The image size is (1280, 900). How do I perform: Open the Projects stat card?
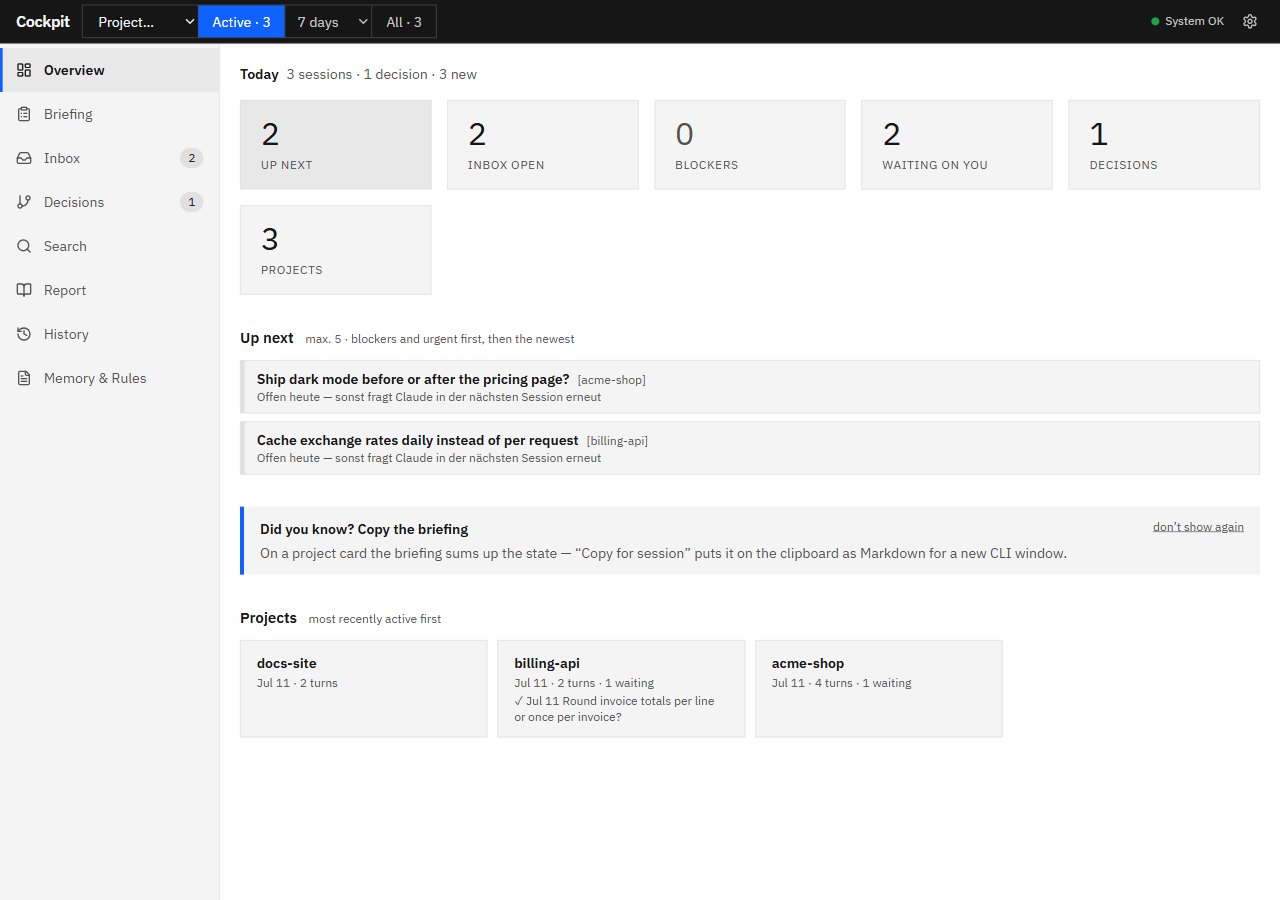(336, 250)
